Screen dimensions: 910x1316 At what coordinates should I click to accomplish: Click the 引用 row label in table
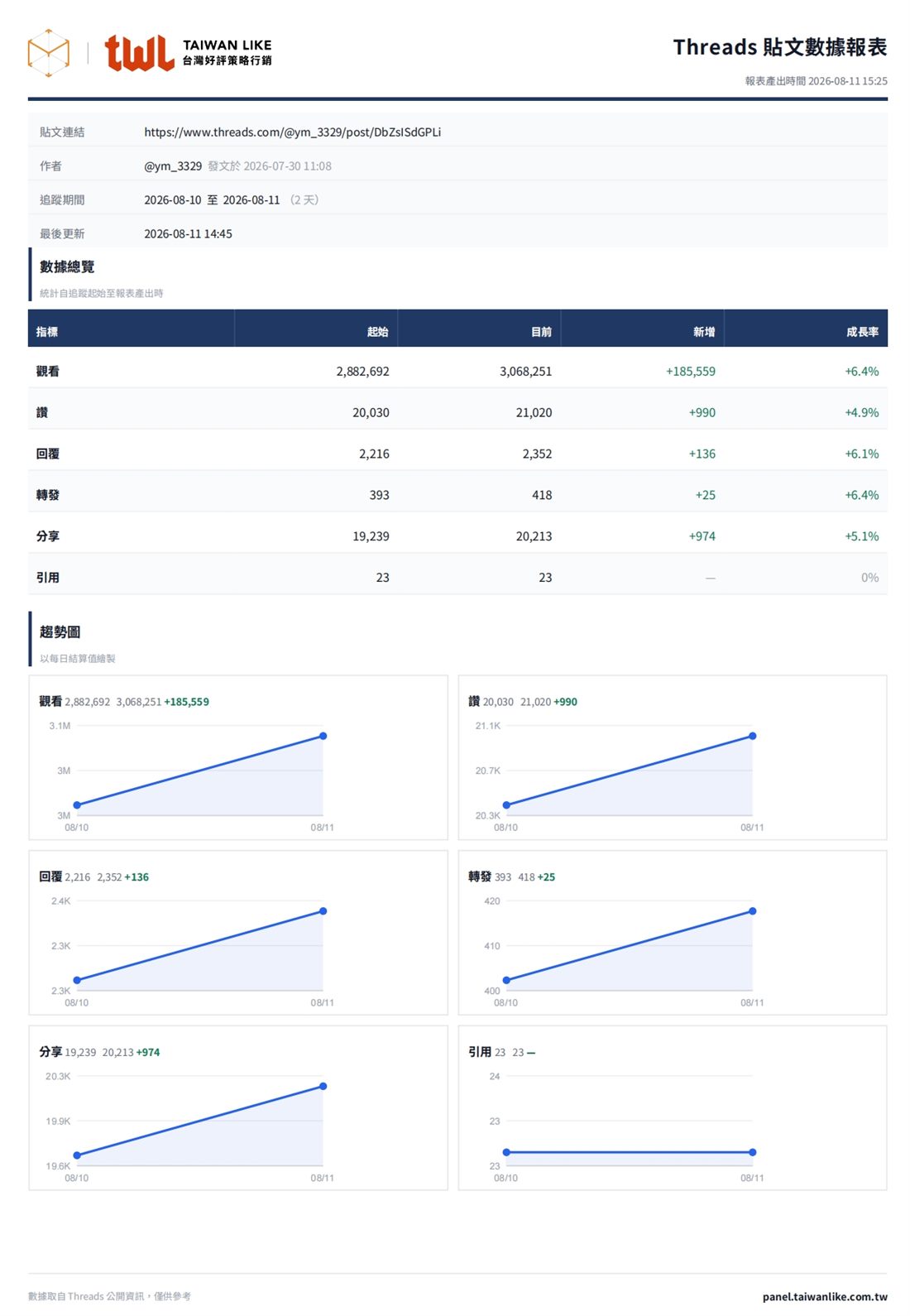[48, 578]
